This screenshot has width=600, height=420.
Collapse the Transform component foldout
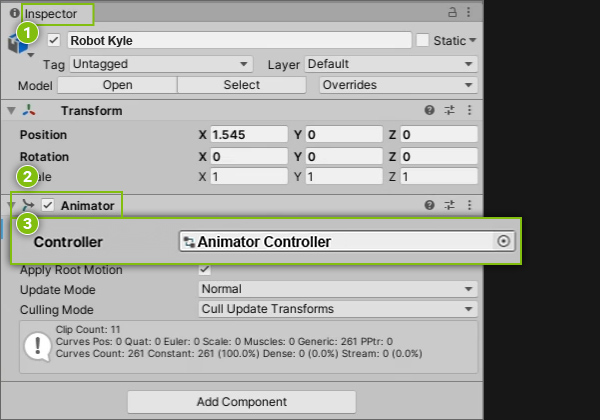point(11,111)
